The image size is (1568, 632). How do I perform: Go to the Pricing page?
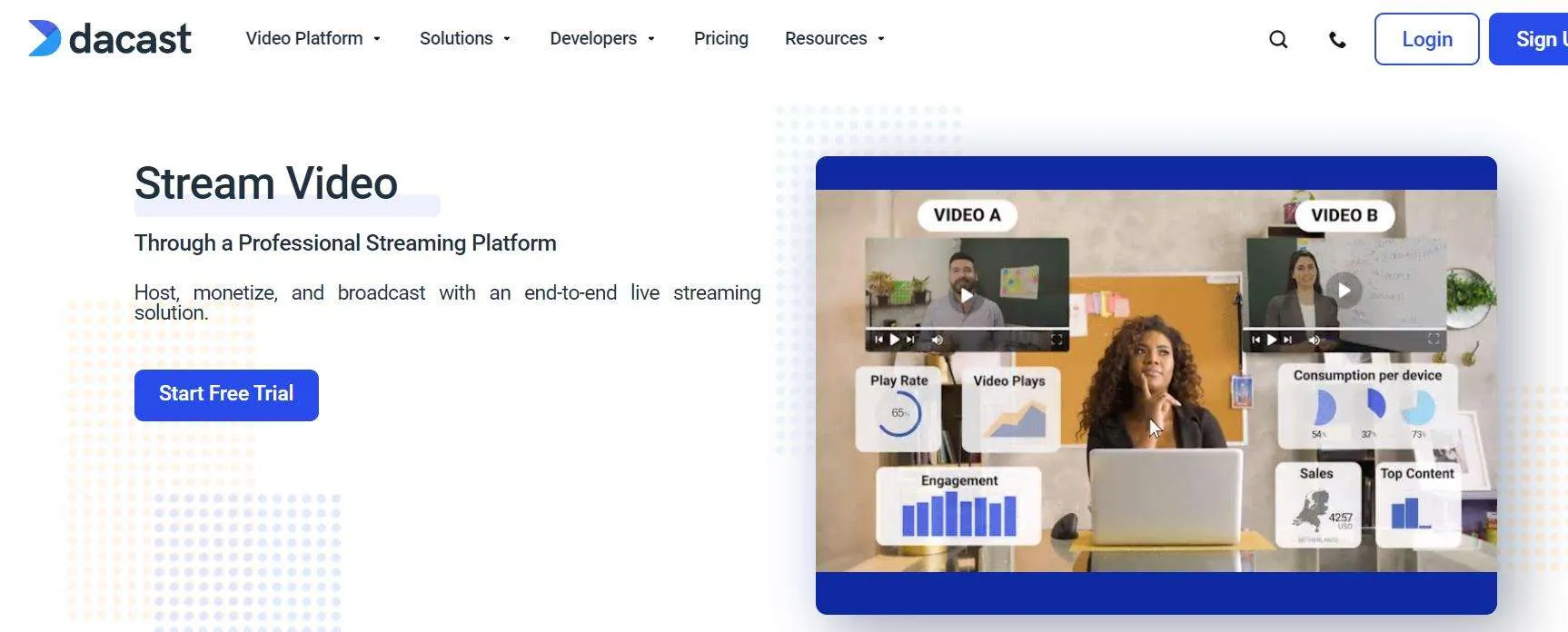pyautogui.click(x=721, y=38)
